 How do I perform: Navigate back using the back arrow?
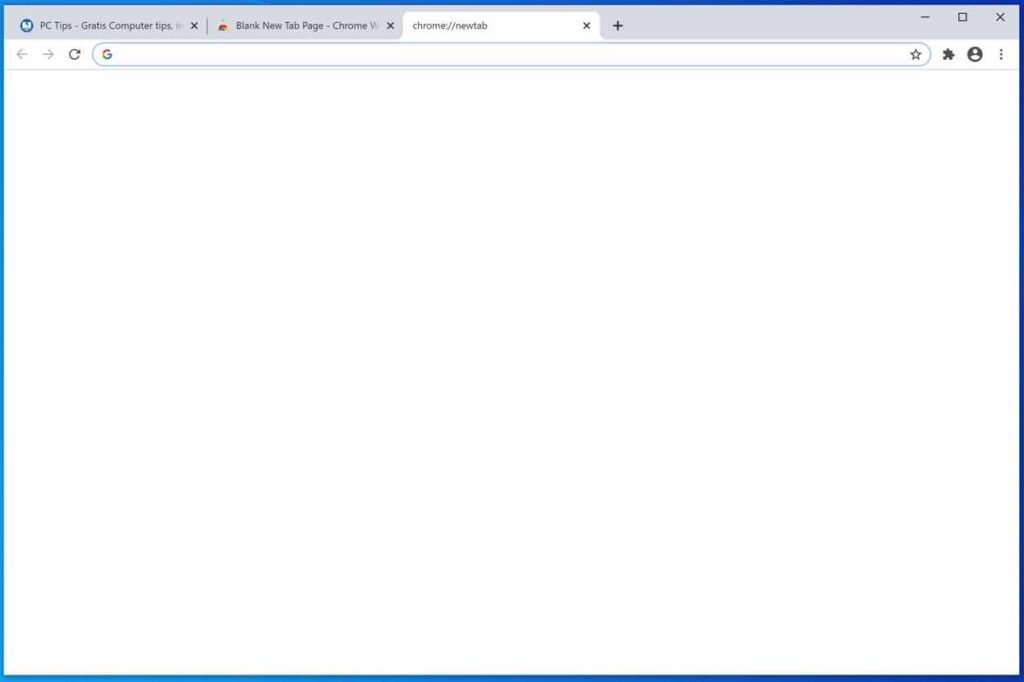click(21, 55)
